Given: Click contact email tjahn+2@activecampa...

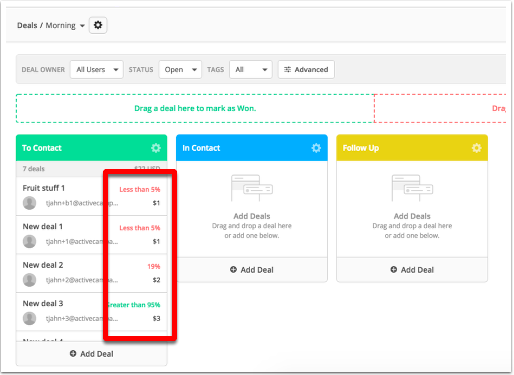Looking at the screenshot, I should click(82, 280).
